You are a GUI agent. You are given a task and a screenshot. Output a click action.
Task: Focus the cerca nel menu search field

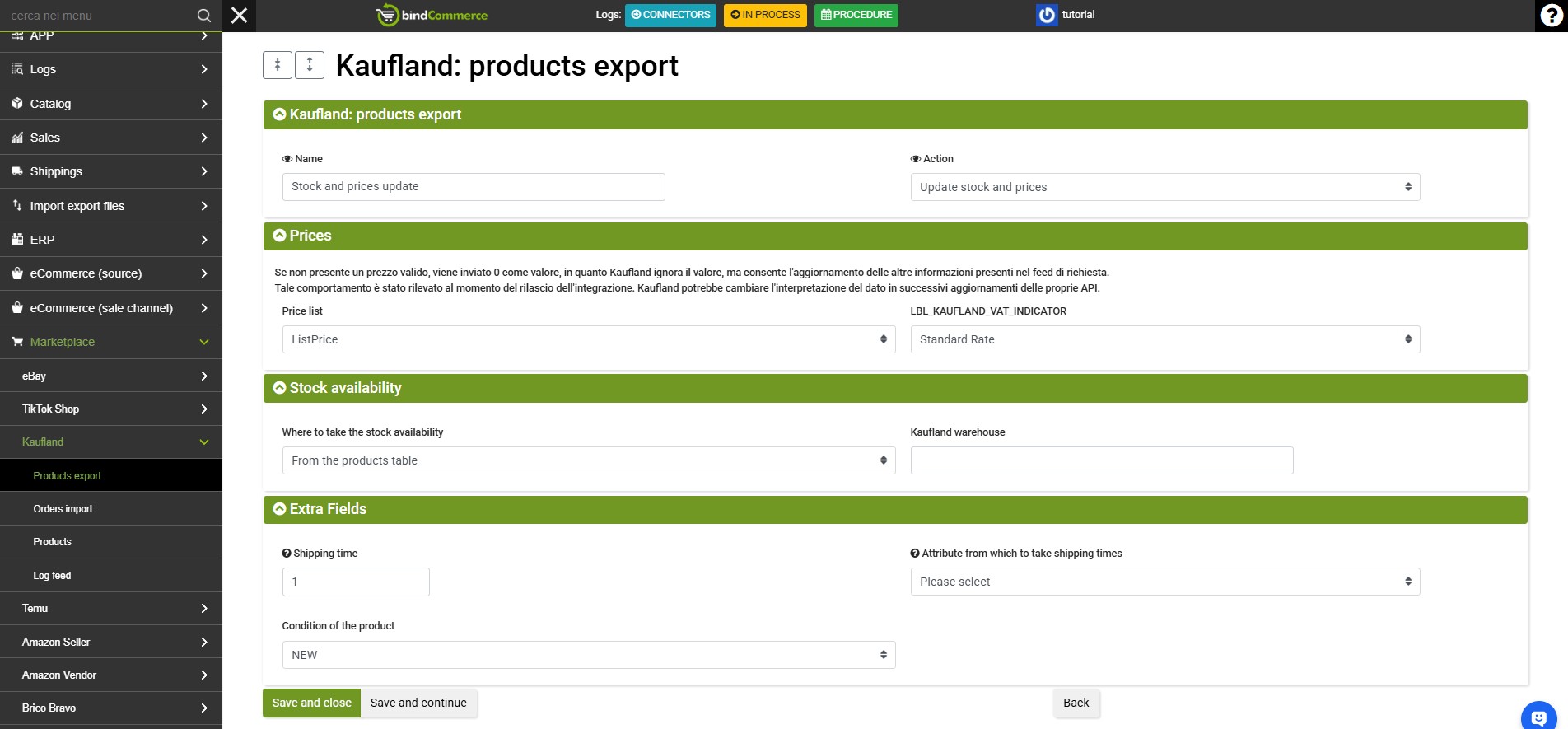pos(99,16)
